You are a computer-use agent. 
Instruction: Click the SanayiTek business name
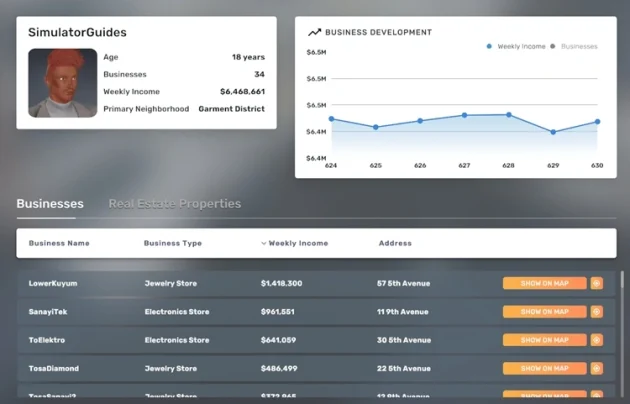pos(48,312)
